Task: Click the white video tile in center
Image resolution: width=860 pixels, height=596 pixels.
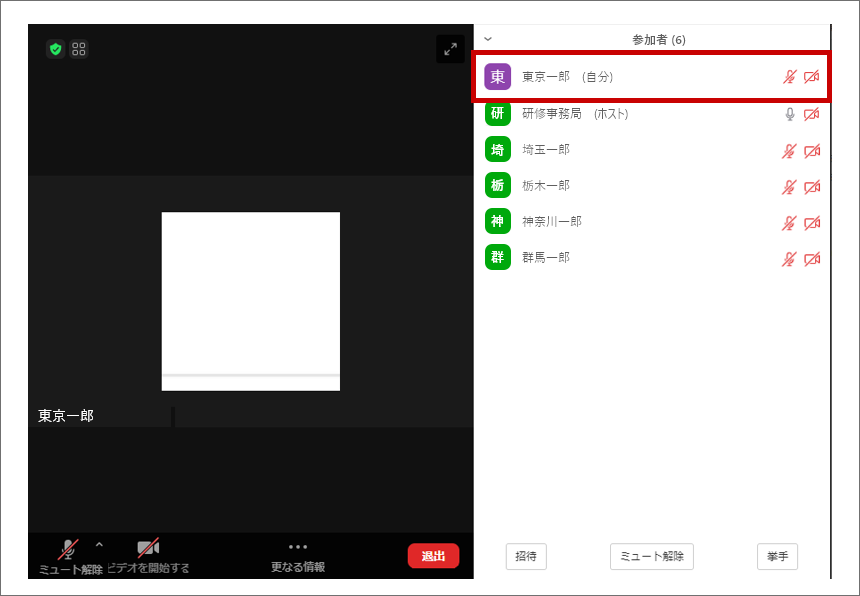Action: [x=251, y=302]
